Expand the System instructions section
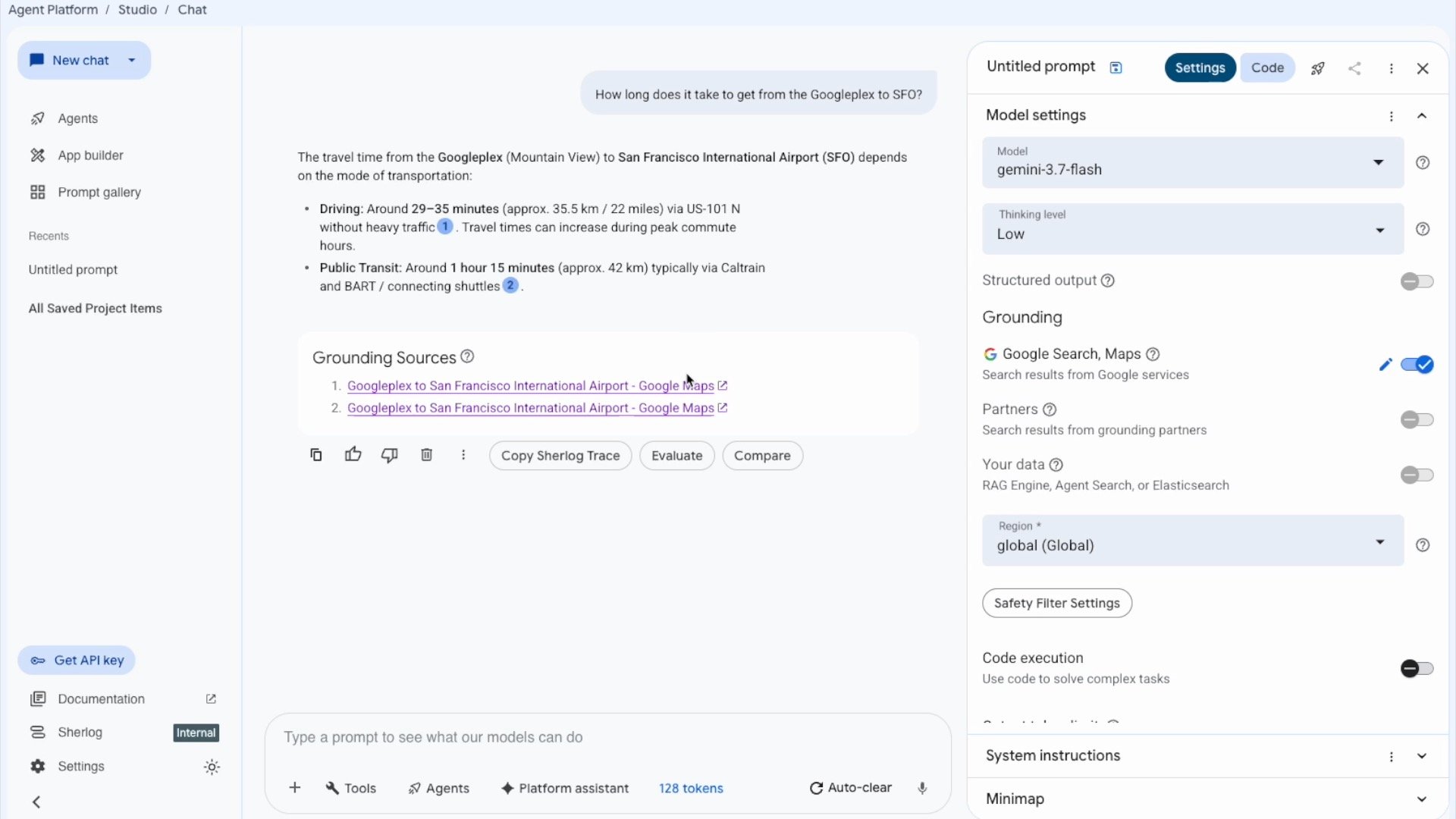The height and width of the screenshot is (819, 1456). point(1422,756)
